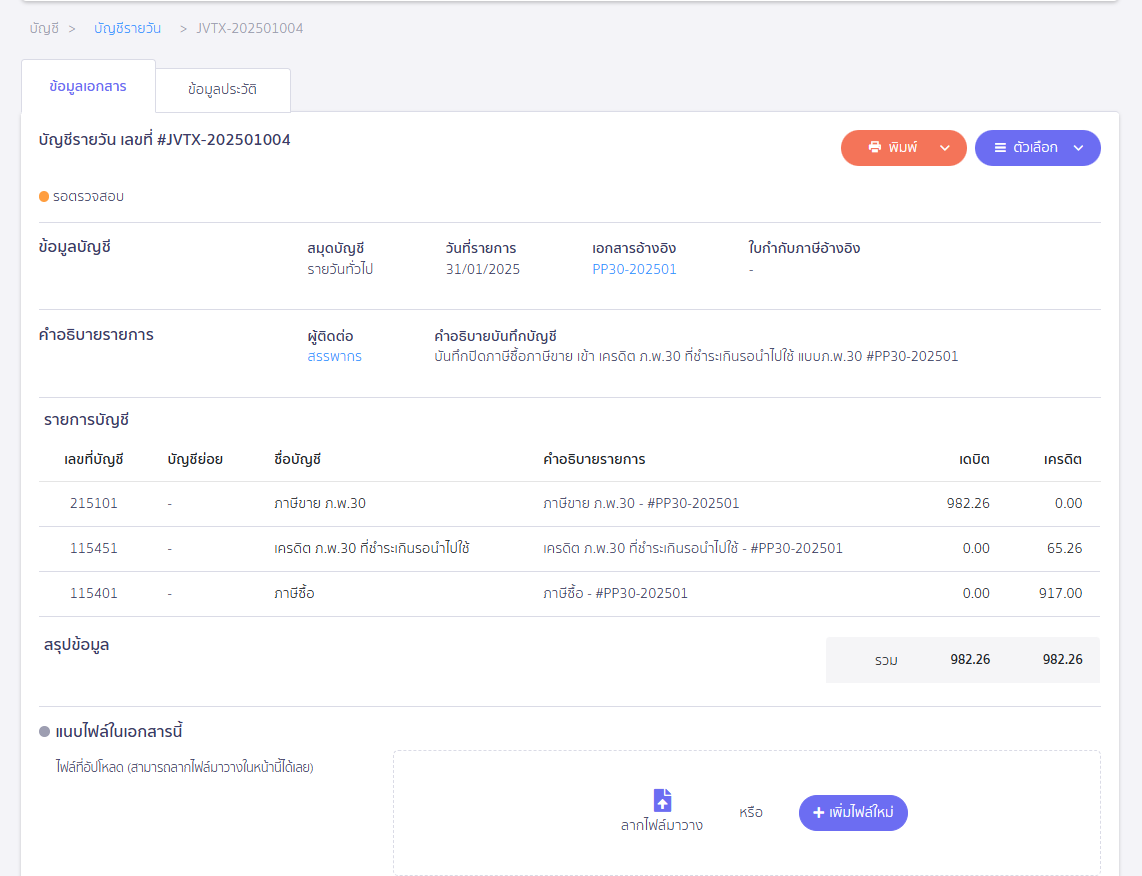1142x876 pixels.
Task: Select the ข้อมูลเอกสาร tab
Action: (88, 87)
